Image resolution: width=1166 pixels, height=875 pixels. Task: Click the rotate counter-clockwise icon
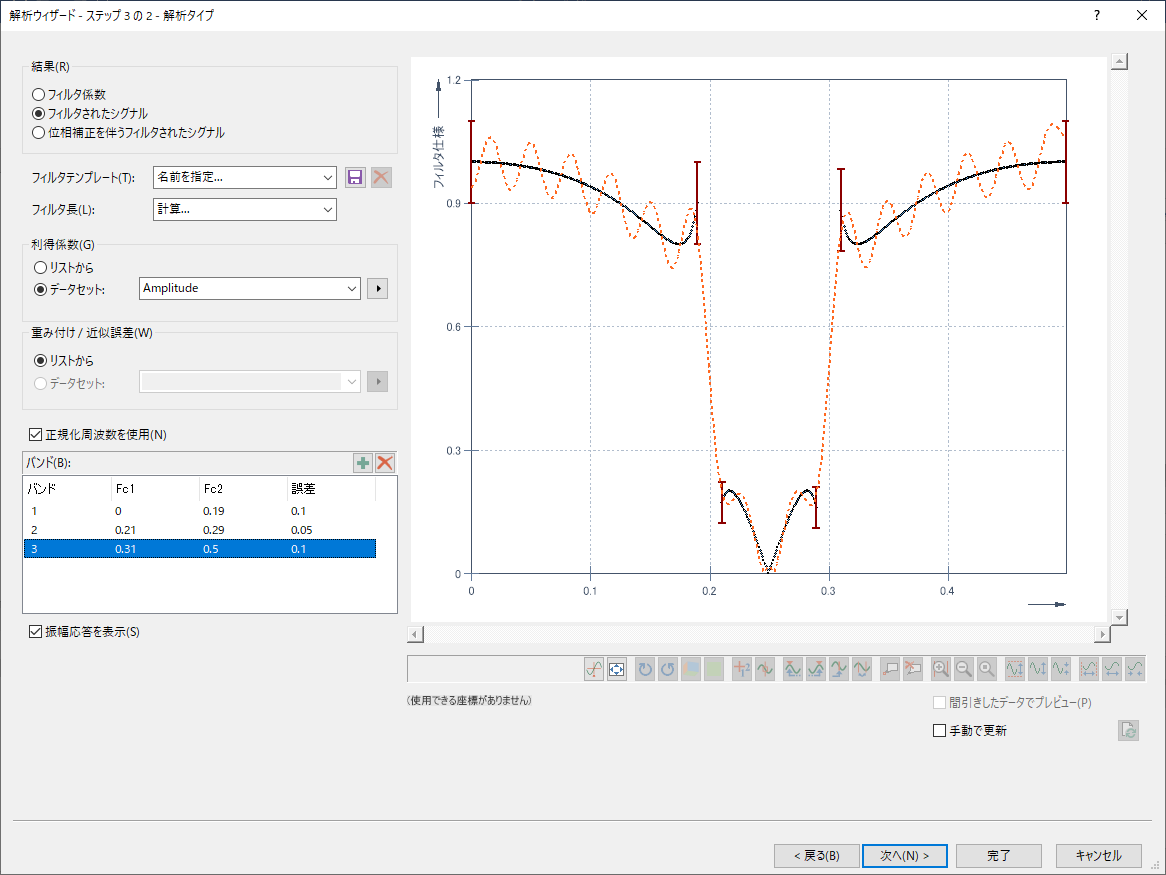pos(668,669)
